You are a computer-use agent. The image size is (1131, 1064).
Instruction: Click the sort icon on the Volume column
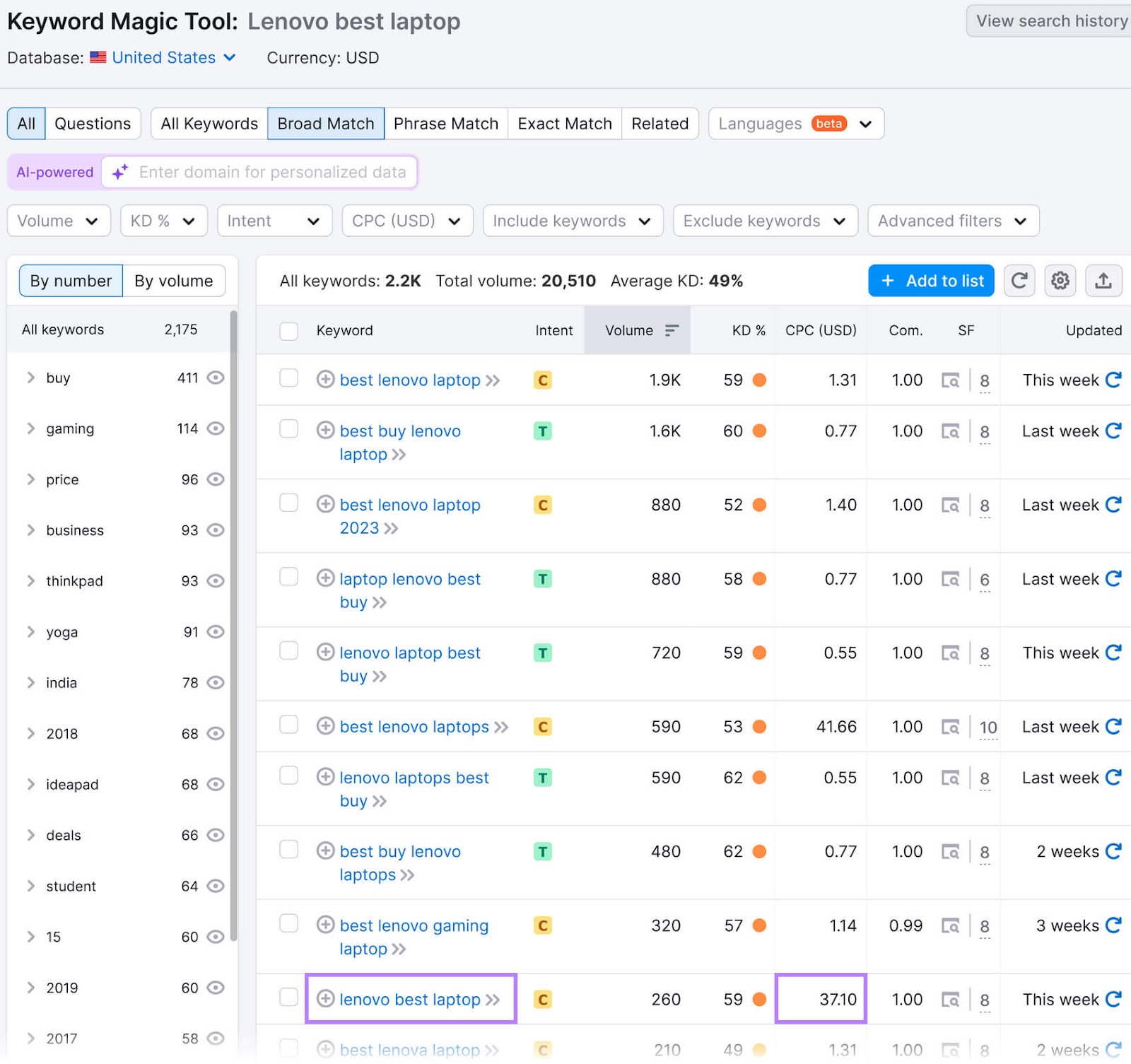coord(669,329)
